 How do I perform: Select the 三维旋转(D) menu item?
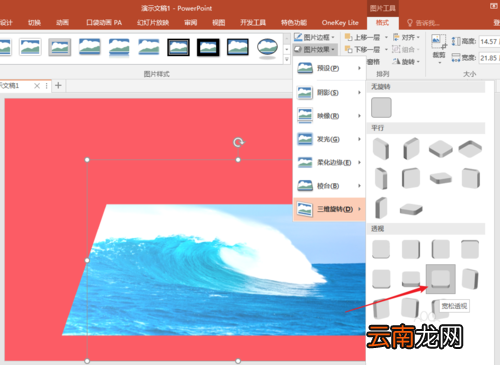(329, 209)
